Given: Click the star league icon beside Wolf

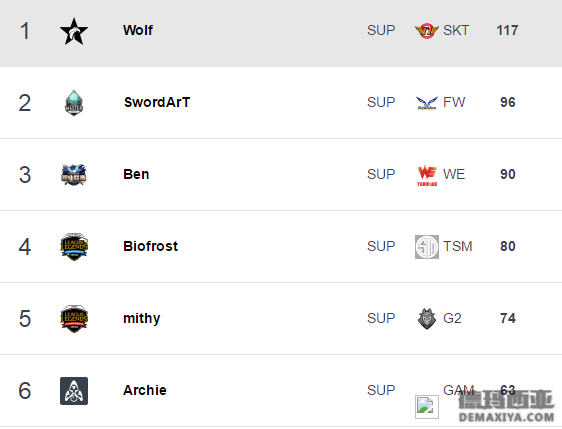Looking at the screenshot, I should [74, 32].
